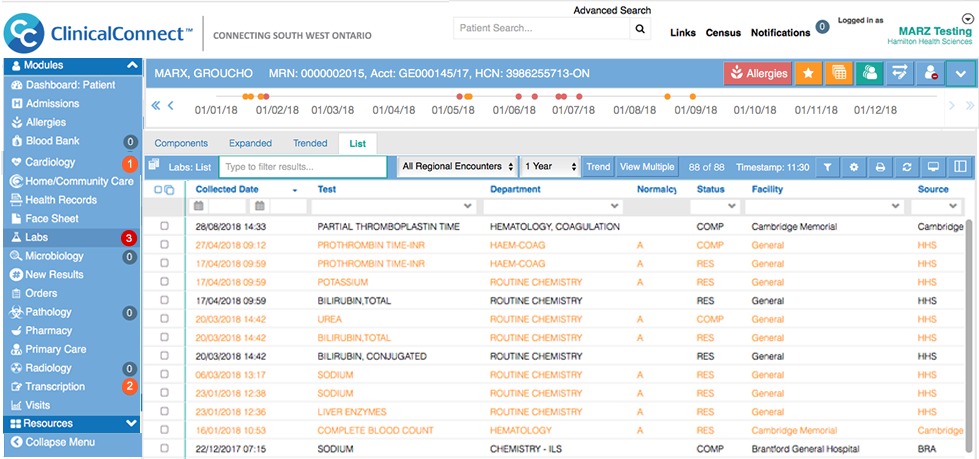Image resolution: width=979 pixels, height=459 pixels.
Task: Expand the Resources section
Action: pos(131,423)
